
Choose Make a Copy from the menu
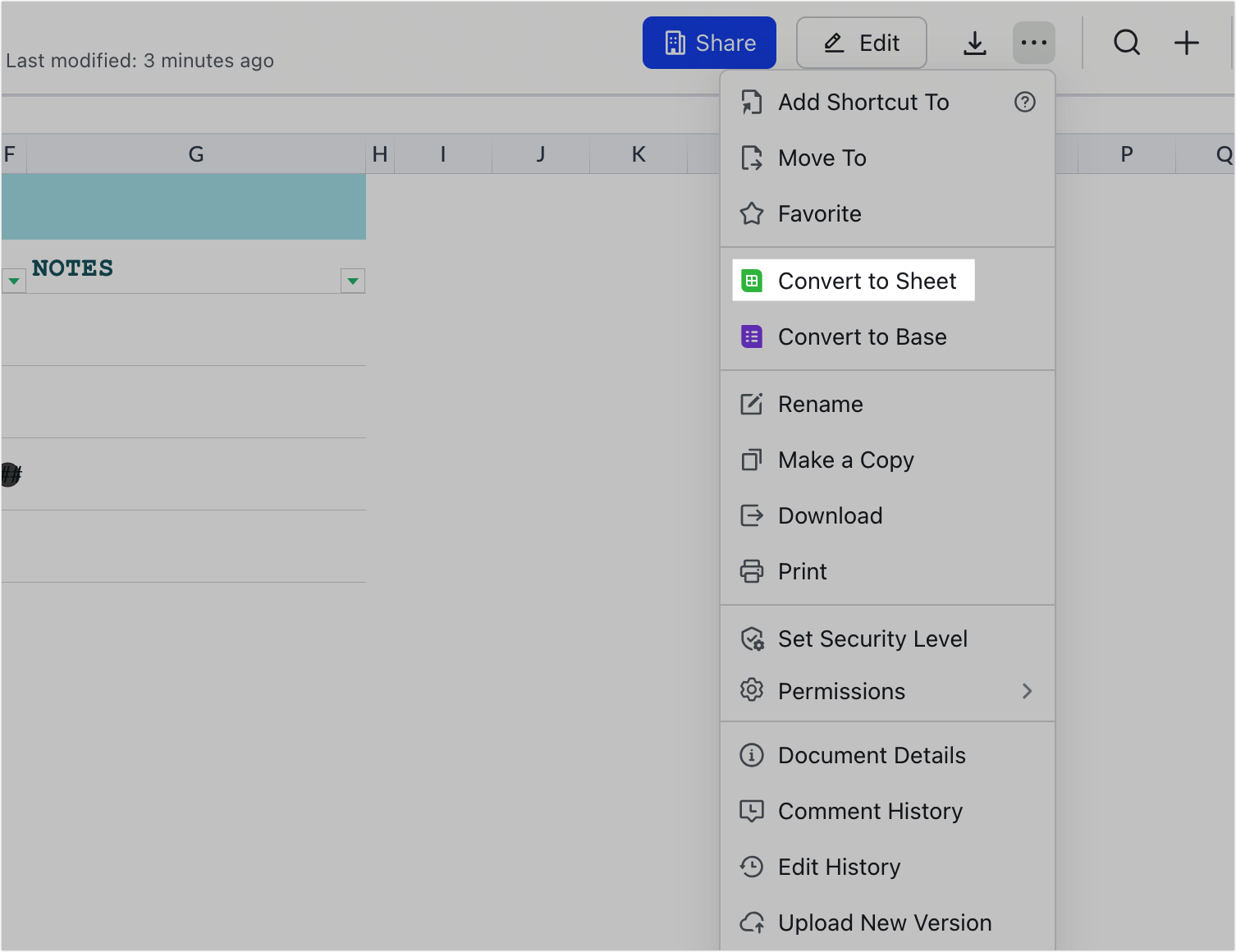[845, 460]
